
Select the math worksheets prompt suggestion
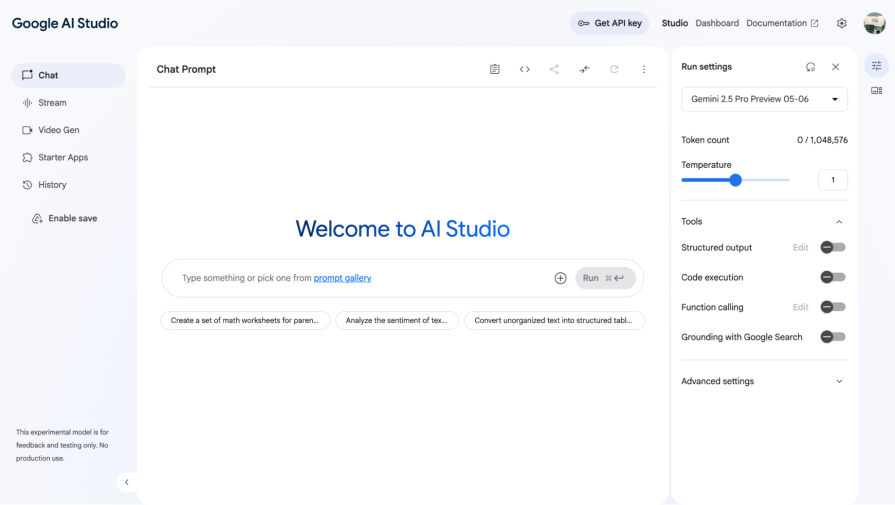(245, 321)
